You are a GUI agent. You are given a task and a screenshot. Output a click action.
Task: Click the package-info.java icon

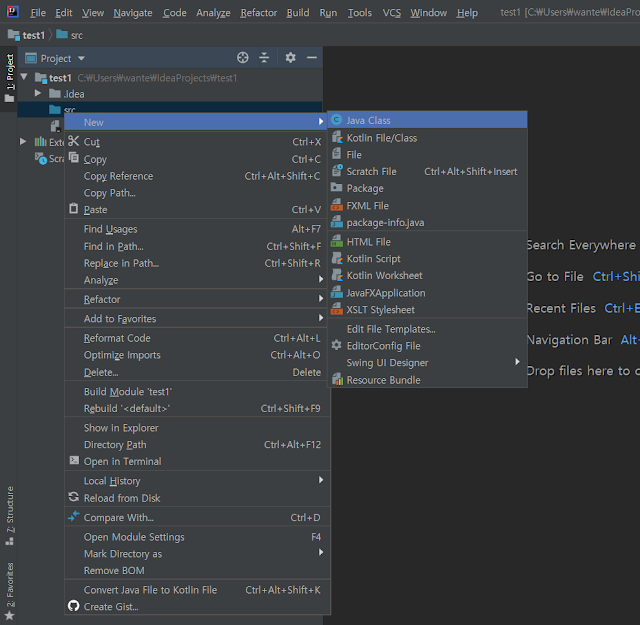tap(337, 222)
